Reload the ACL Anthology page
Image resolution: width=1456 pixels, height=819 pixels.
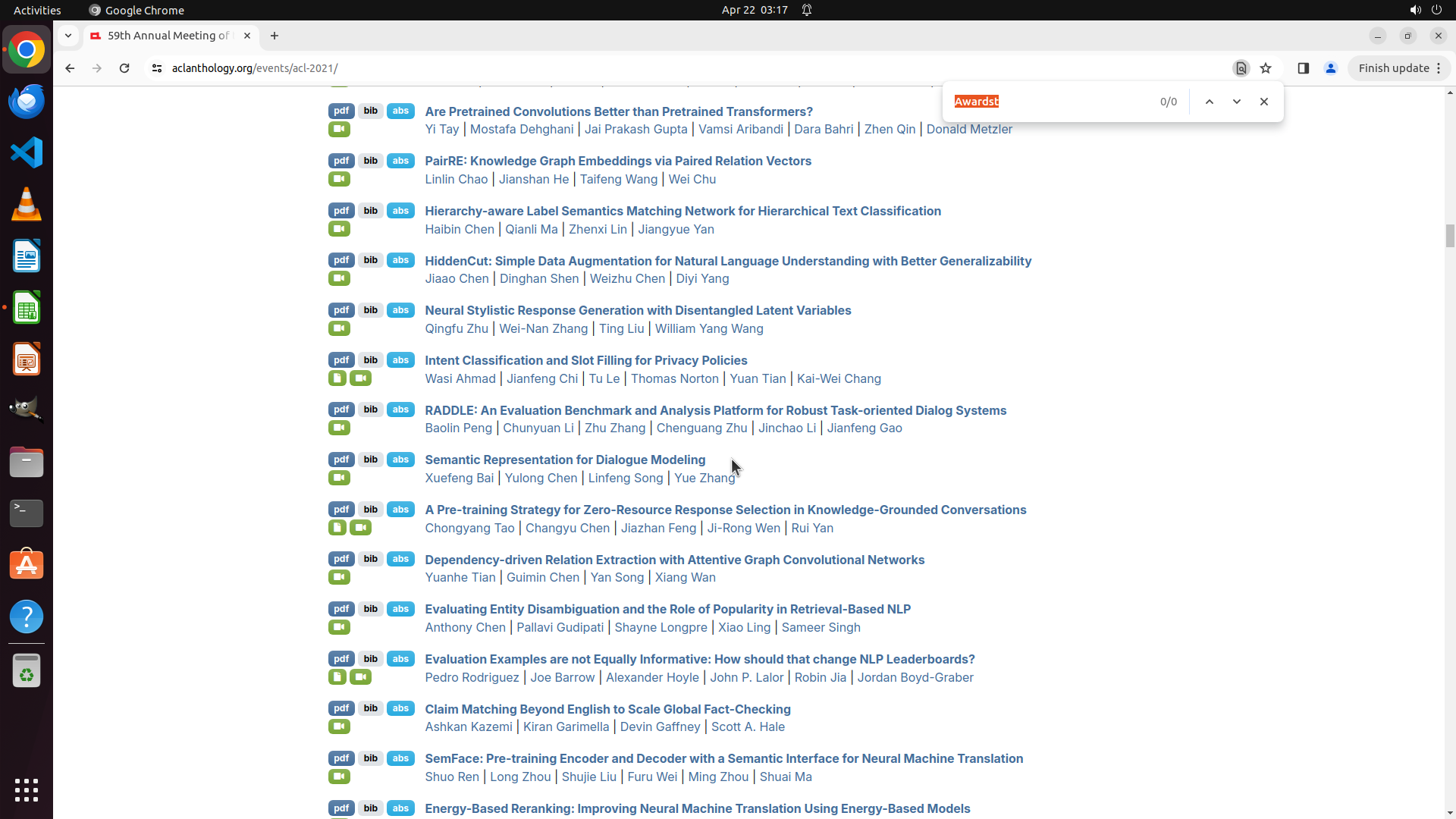[x=124, y=68]
